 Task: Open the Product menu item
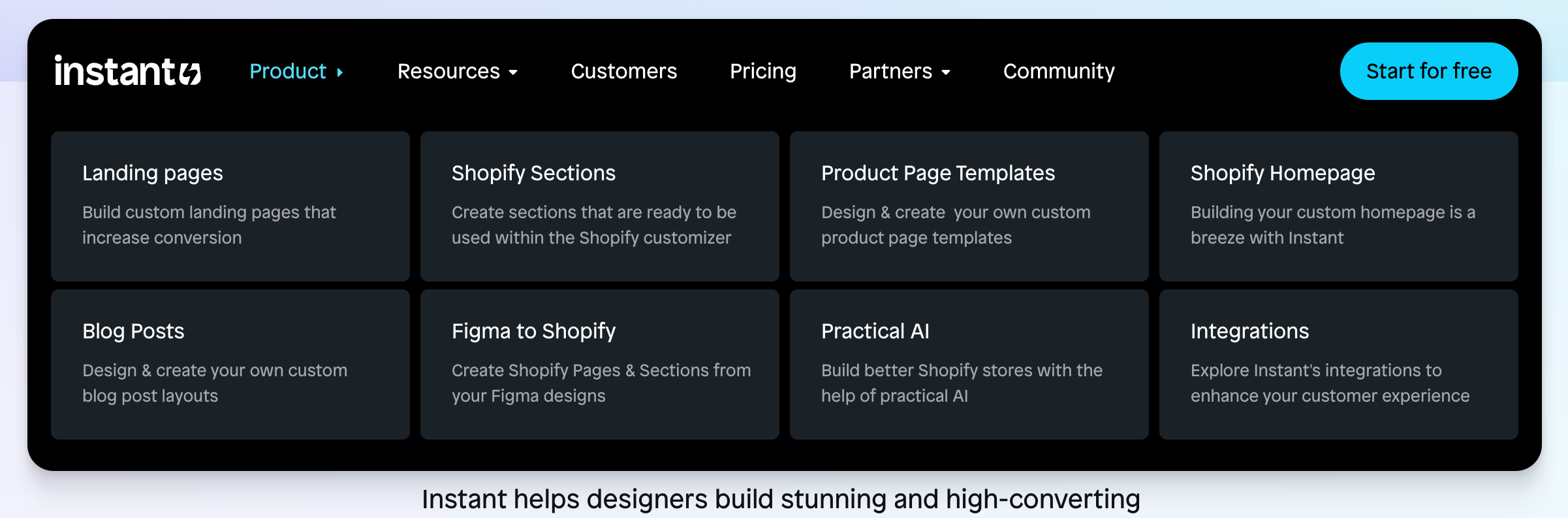coord(288,71)
